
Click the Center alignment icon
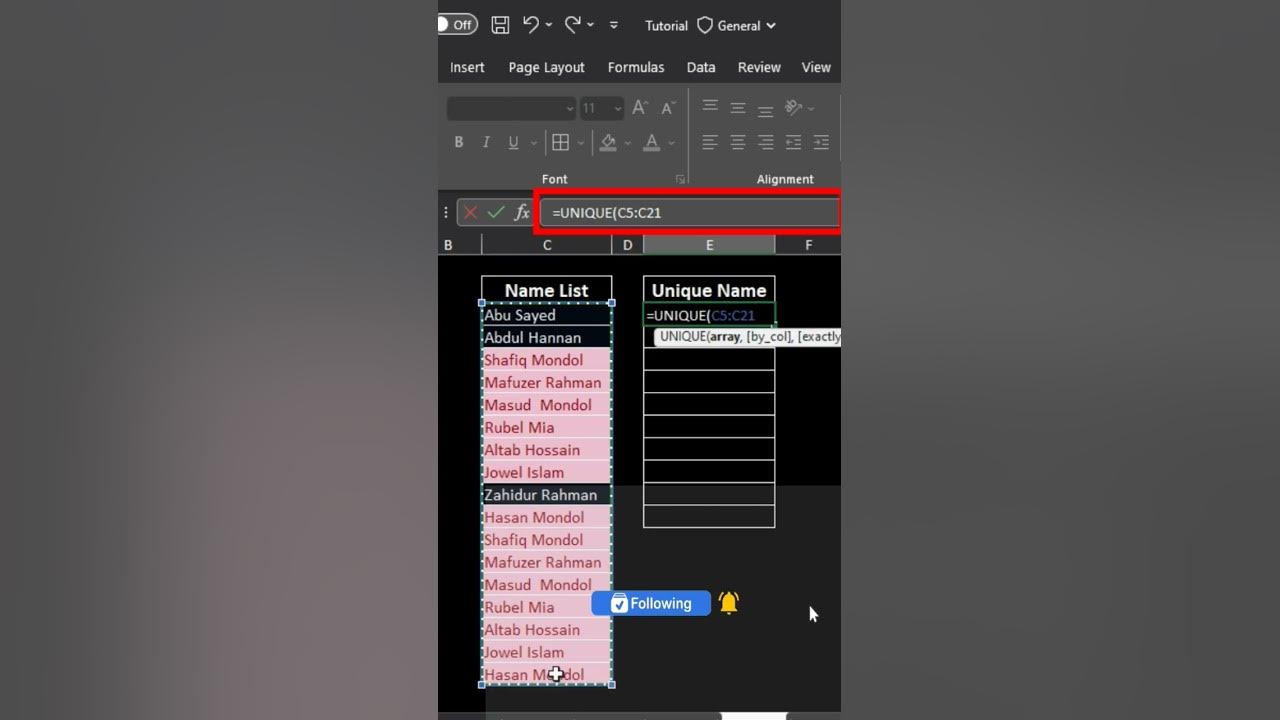(738, 143)
